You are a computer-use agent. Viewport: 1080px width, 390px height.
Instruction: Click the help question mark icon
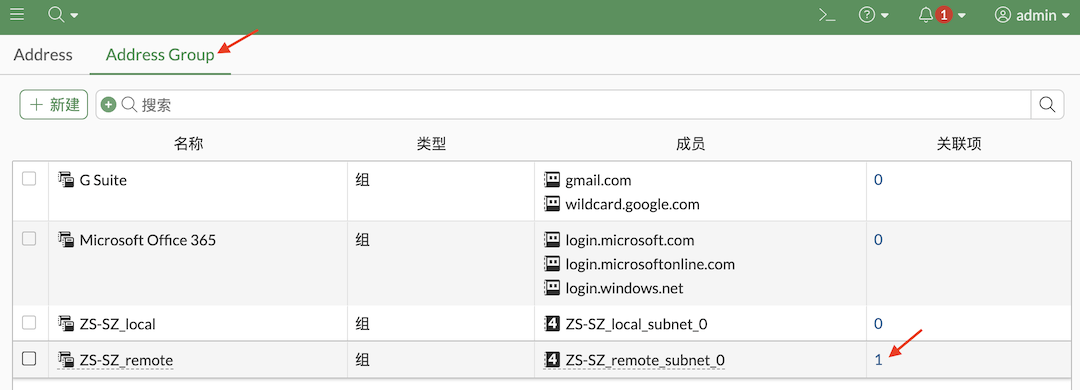867,14
